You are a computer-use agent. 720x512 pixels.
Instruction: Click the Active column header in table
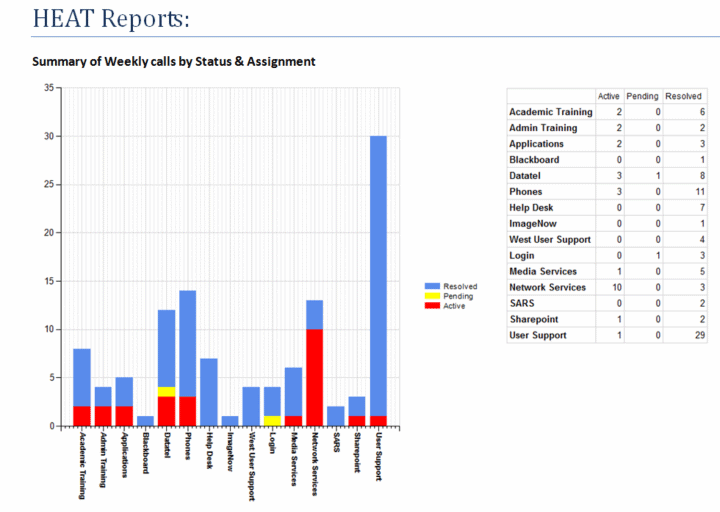[x=608, y=96]
